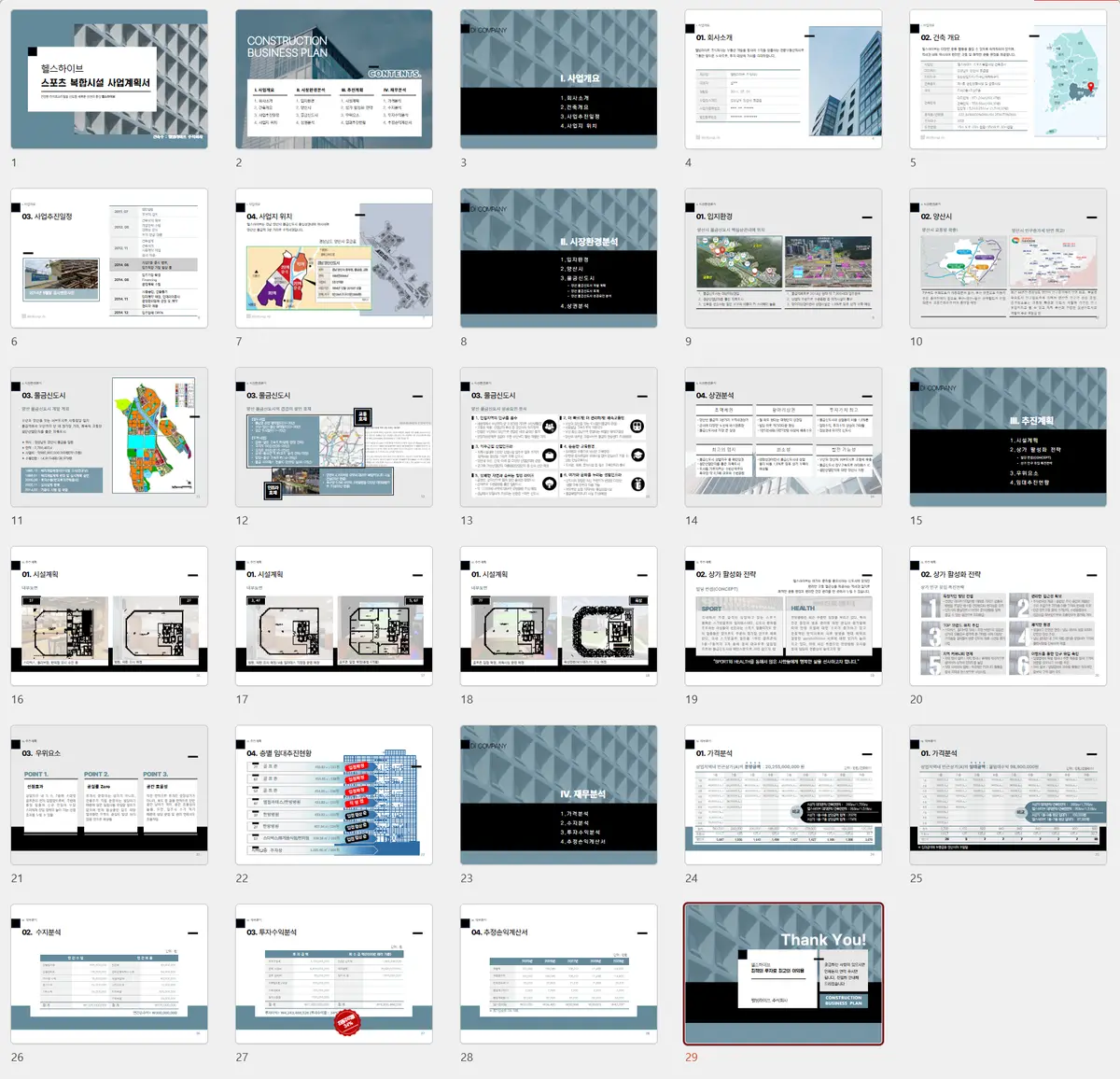Select slide 19 with SPORT and HEALTH concept

(783, 616)
